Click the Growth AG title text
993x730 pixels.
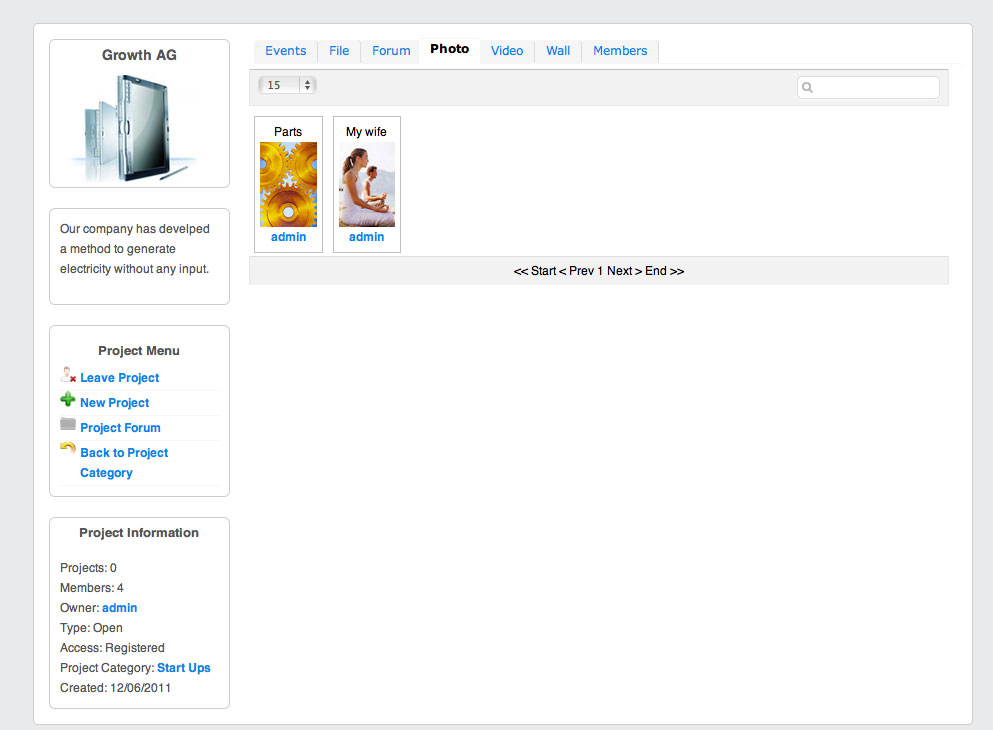(139, 55)
